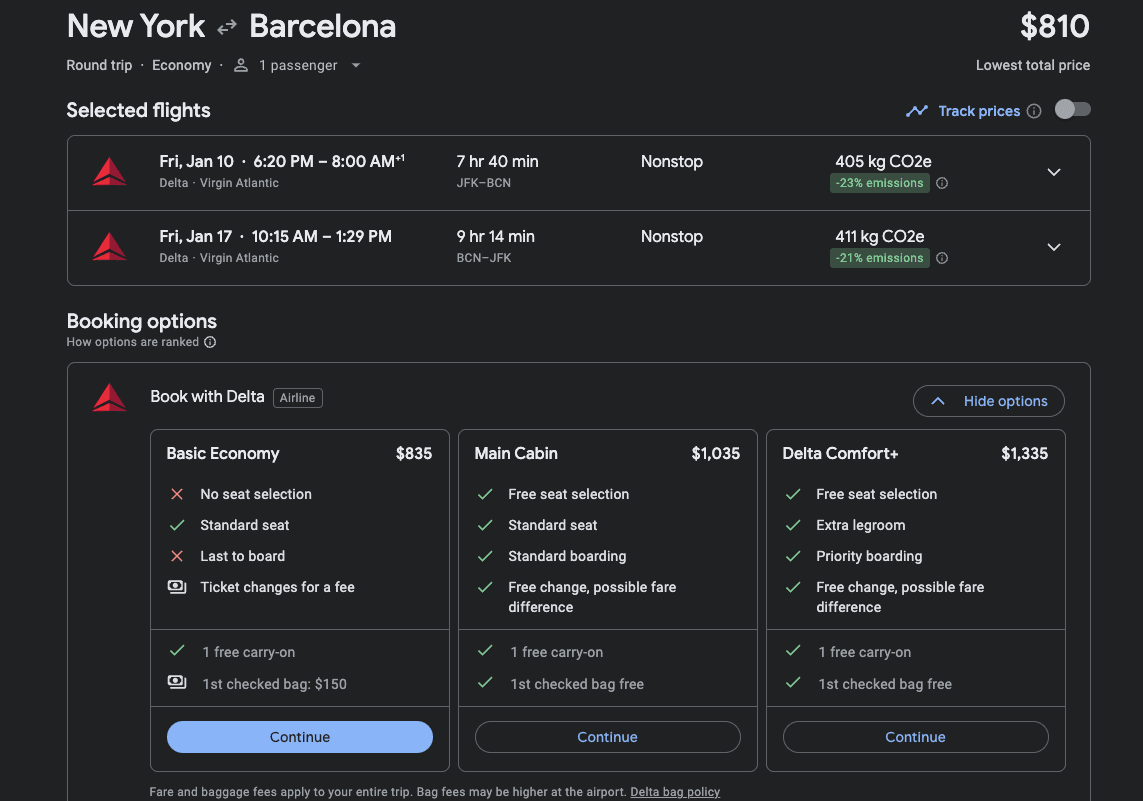The width and height of the screenshot is (1143, 801).
Task: Click the Delta Comfort+ fare title
Action: coord(840,453)
